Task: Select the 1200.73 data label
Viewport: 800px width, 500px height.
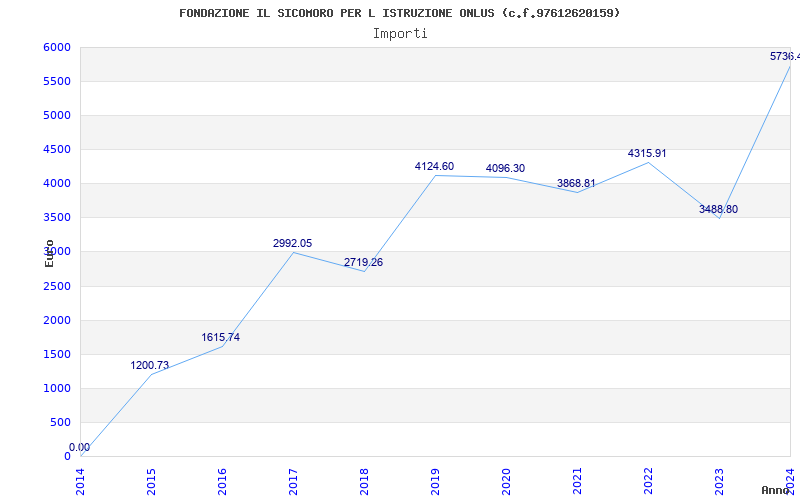Action: point(149,365)
